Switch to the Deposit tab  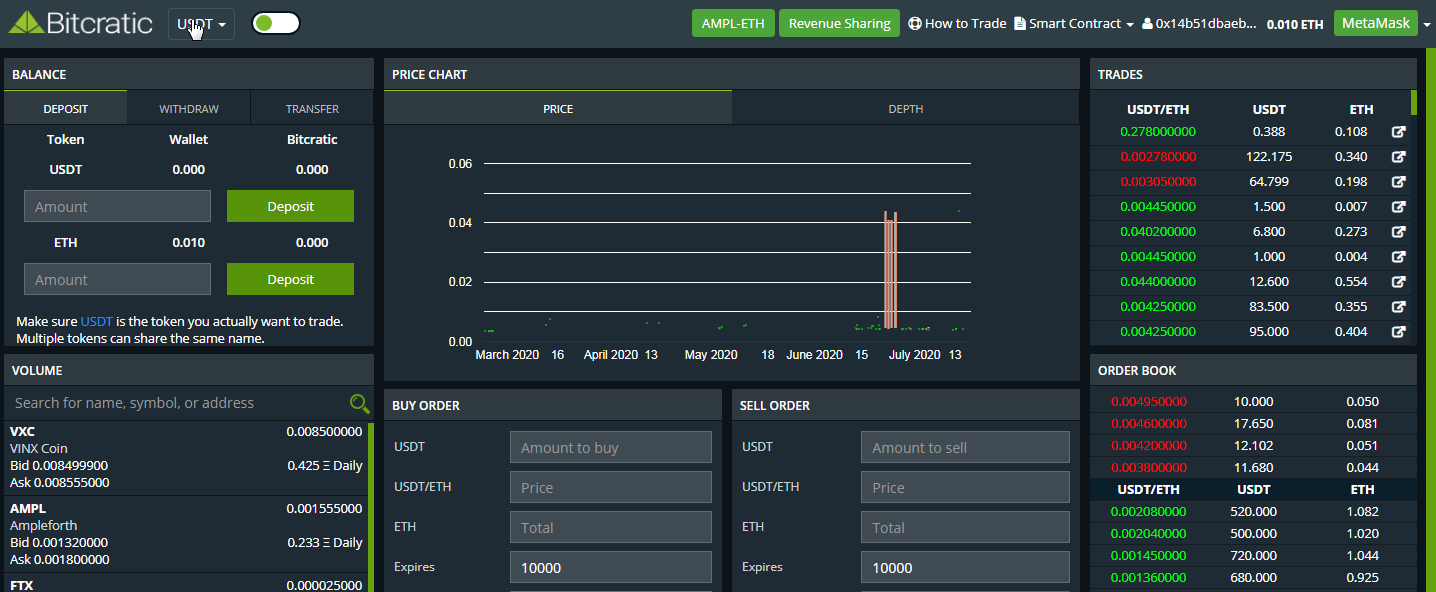[x=66, y=109]
